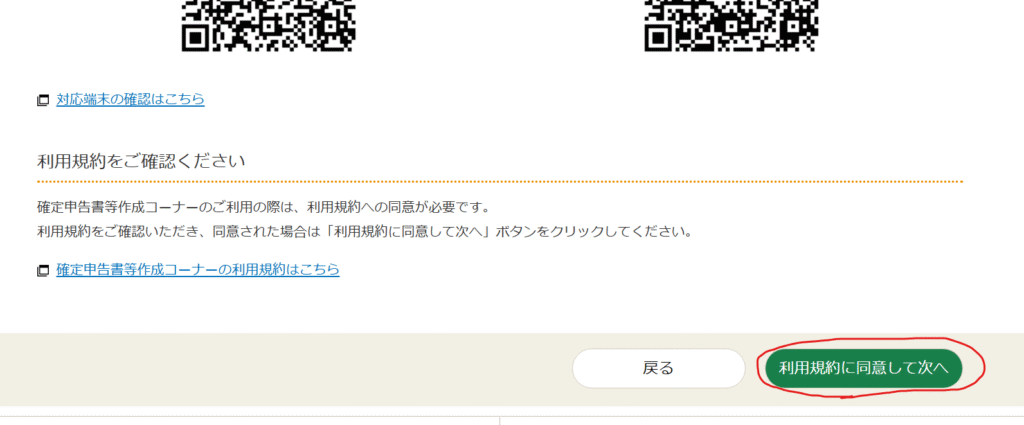This screenshot has width=1024, height=425.
Task: Click vertical divider between the bottom panels
Action: point(500,421)
